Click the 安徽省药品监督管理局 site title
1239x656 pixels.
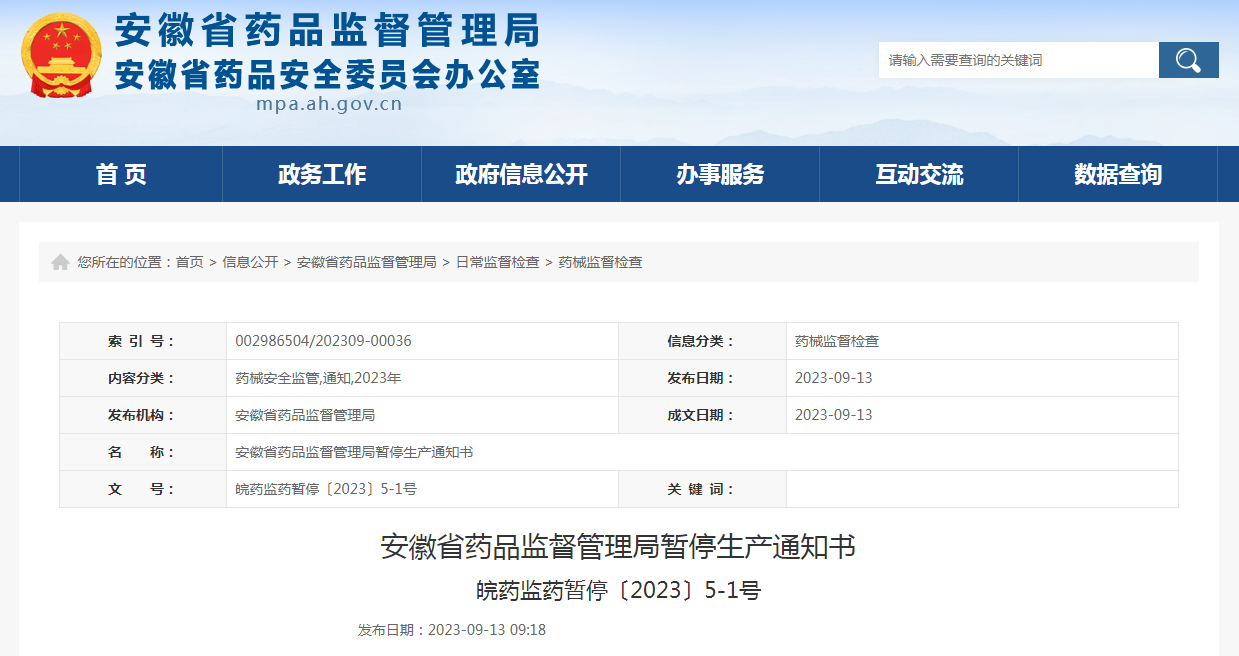pos(327,31)
